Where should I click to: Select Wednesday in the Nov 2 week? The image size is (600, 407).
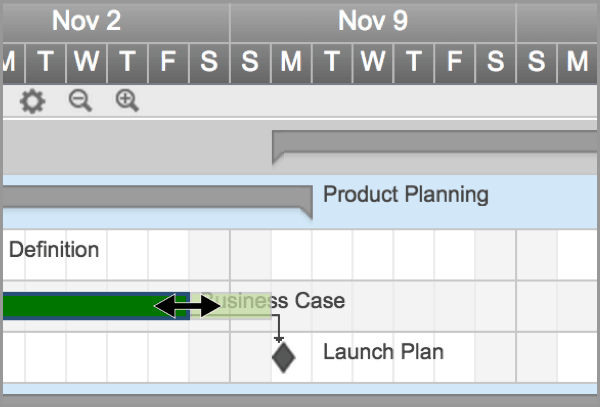[87, 62]
